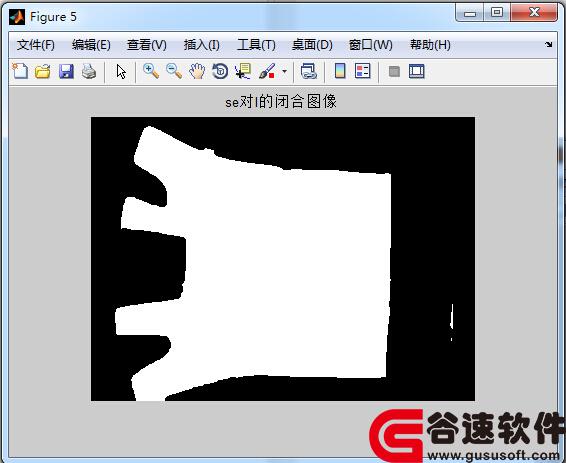Screen dimensions: 566x463
Task: Open the 文件(F) menu
Action: [35, 45]
